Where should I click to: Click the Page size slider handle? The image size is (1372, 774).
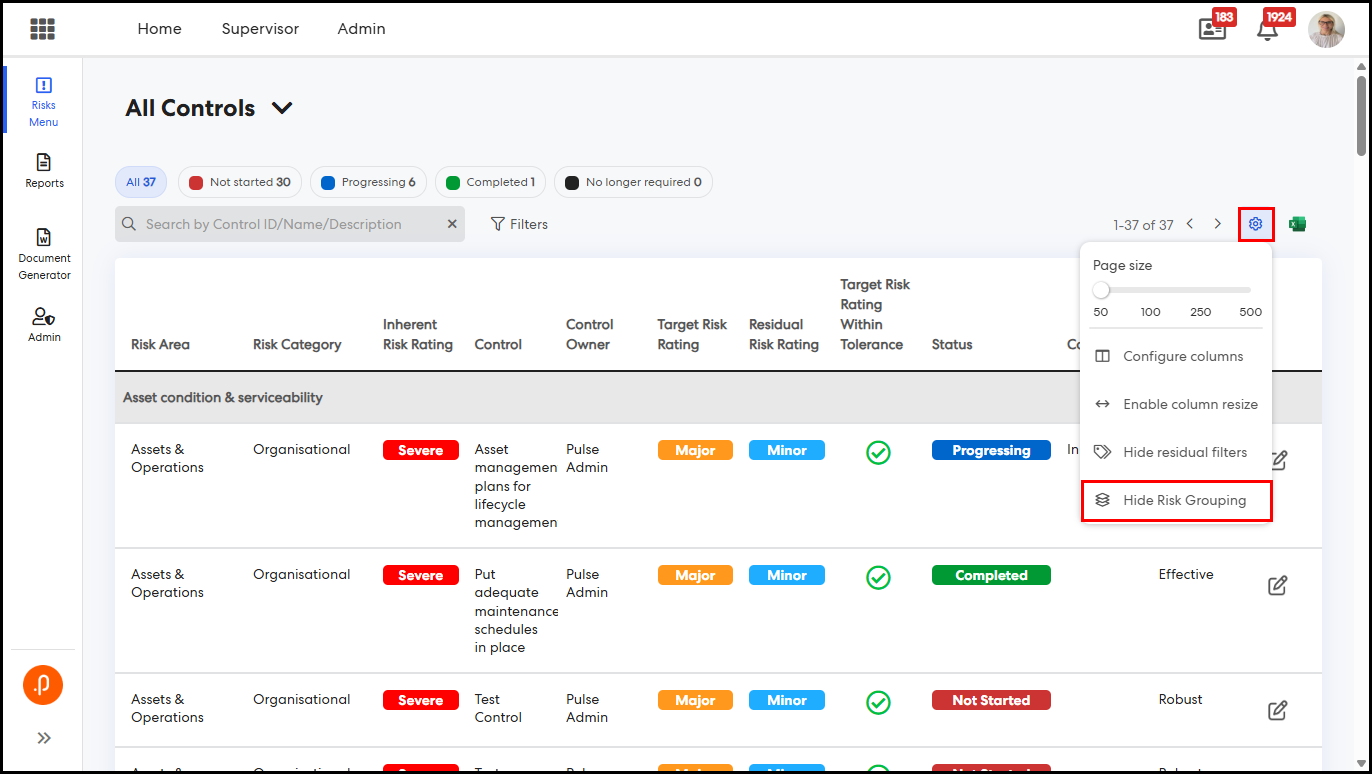[x=1101, y=290]
